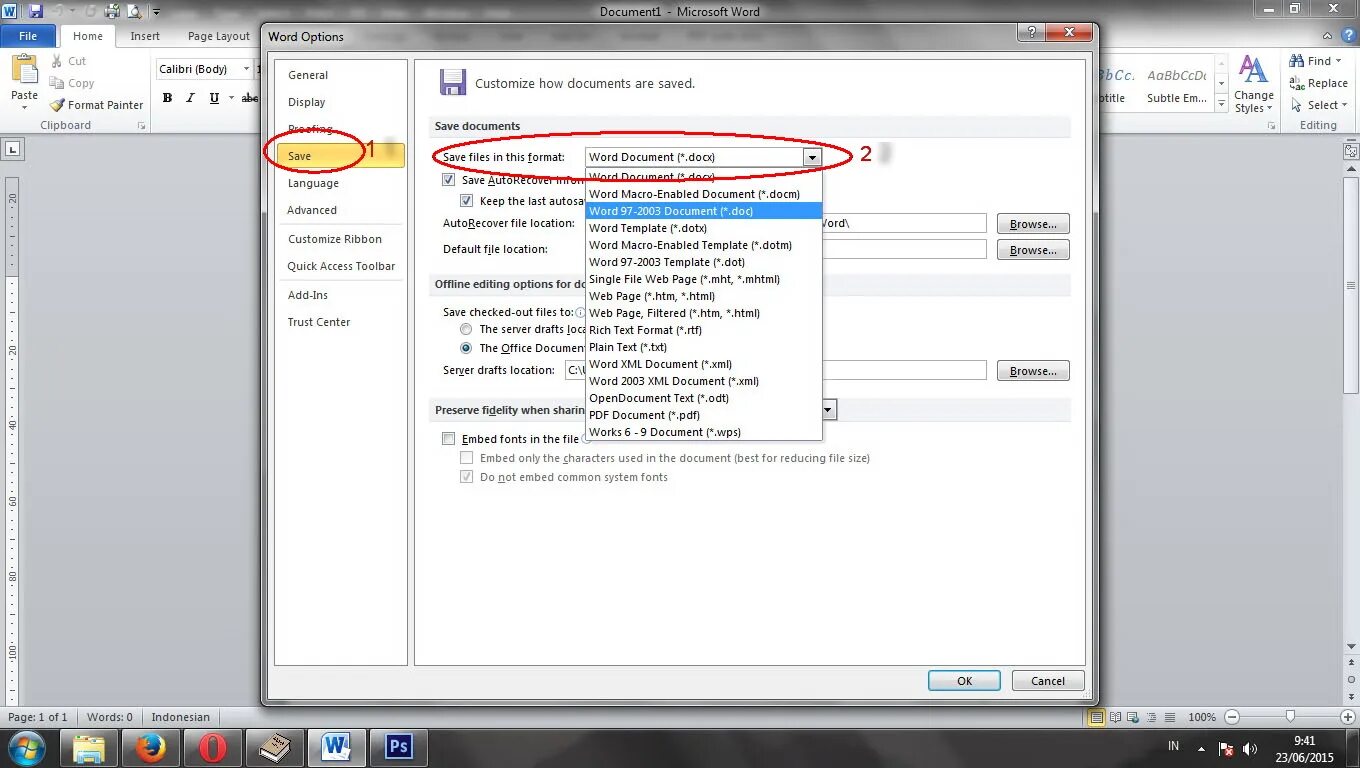Enable Embed fonts in the file
This screenshot has width=1360, height=768.
449,439
